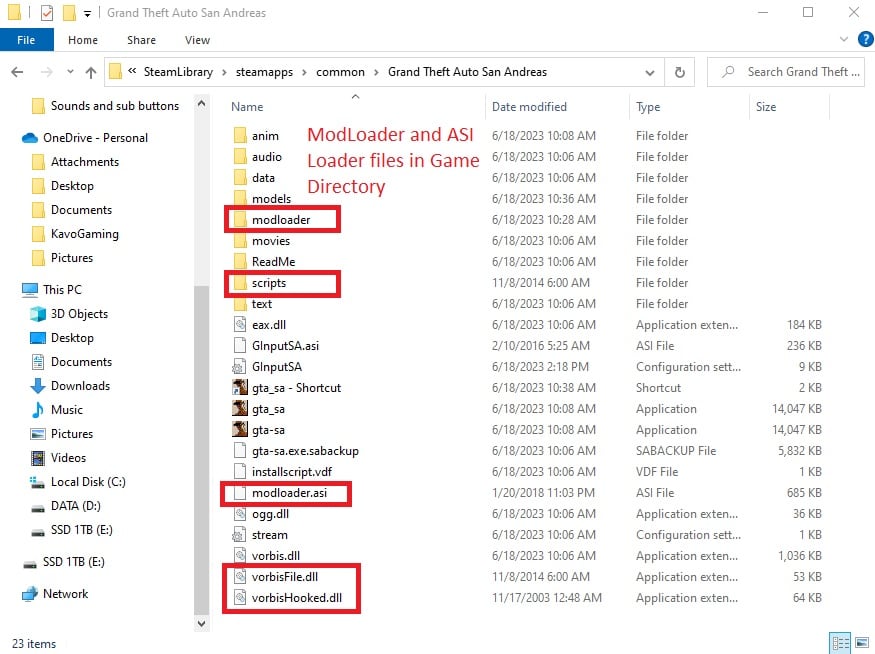
Task: Click the Properties quick access toolbar icon
Action: click(x=47, y=12)
